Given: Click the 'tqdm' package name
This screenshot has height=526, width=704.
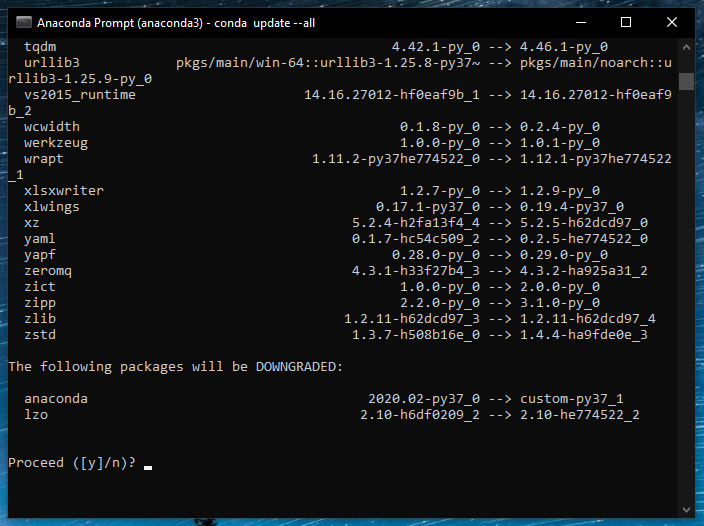Looking at the screenshot, I should (40, 47).
